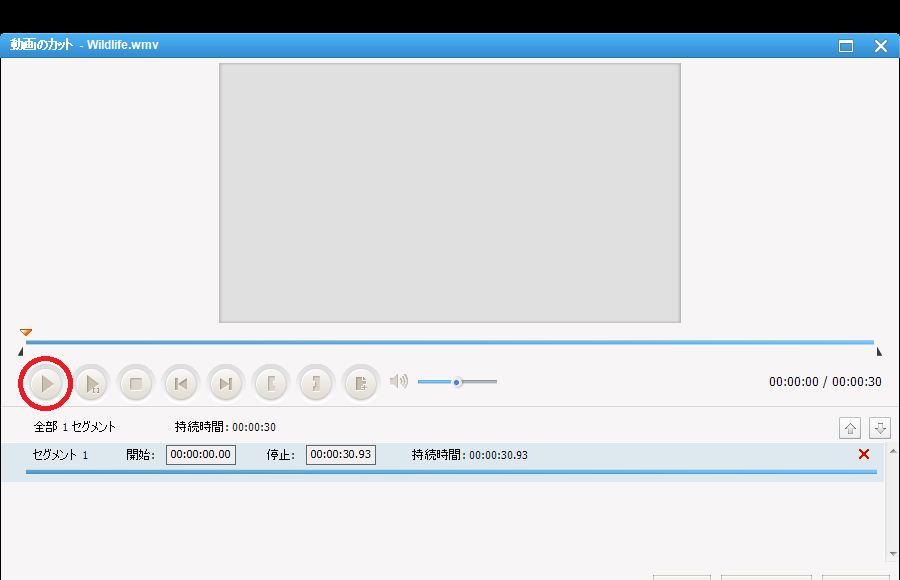
Task: Jump to the previous frame
Action: tap(181, 384)
